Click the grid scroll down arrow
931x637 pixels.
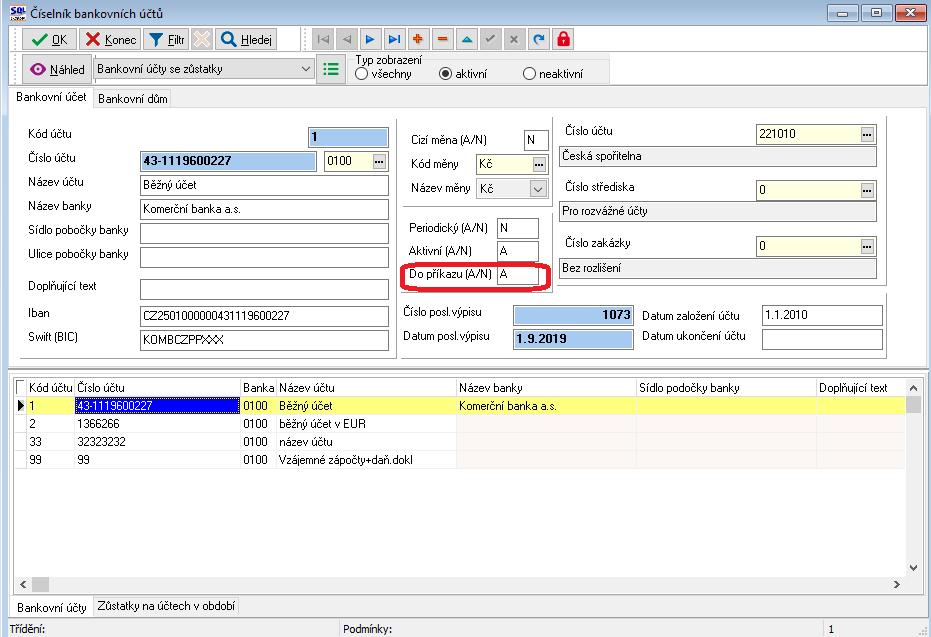pyautogui.click(x=913, y=568)
